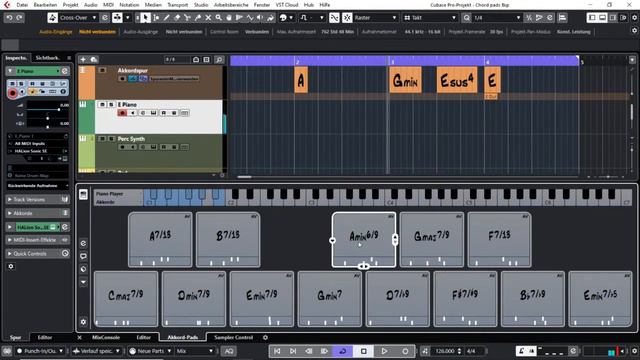Image resolution: width=640 pixels, height=360 pixels.
Task: Click the Stop transport button
Action: pyautogui.click(x=364, y=351)
